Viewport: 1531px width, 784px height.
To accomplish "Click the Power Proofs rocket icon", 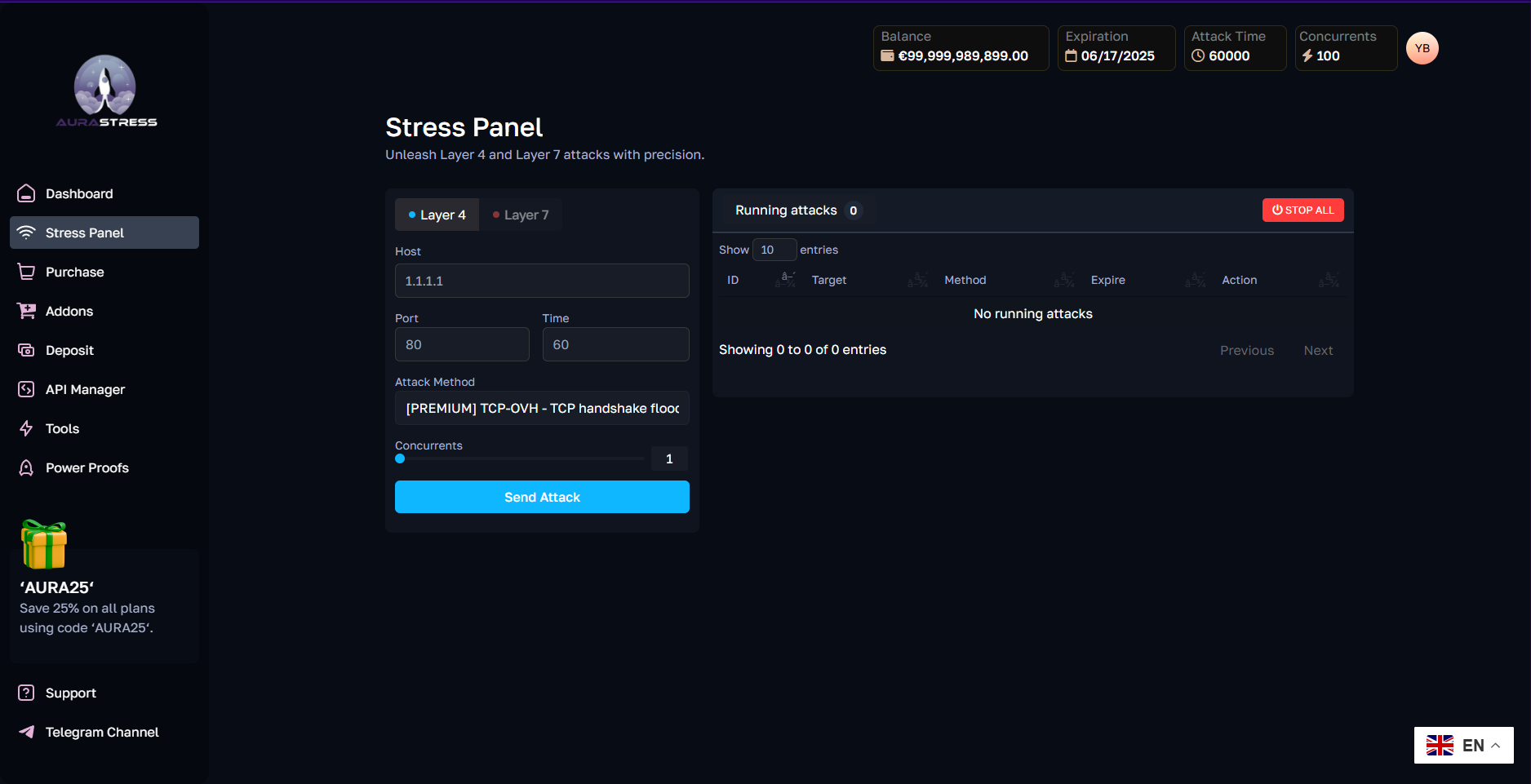I will click(26, 467).
